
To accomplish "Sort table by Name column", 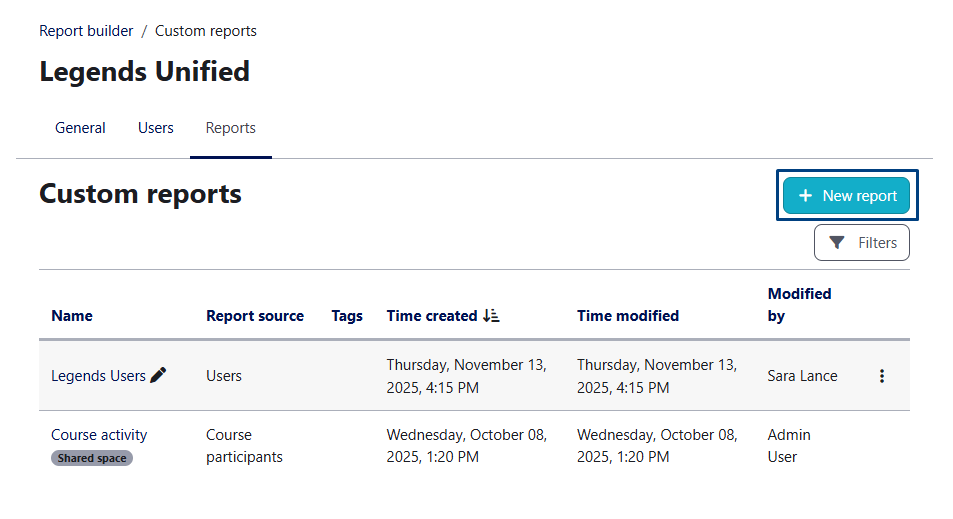I will 72,316.
